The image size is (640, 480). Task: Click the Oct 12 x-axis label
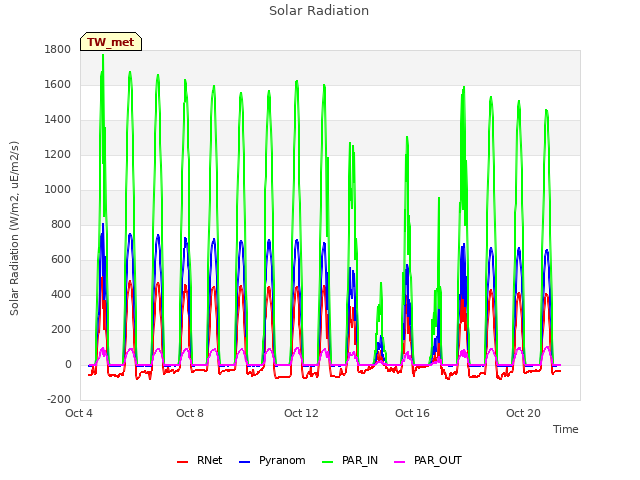pyautogui.click(x=301, y=413)
